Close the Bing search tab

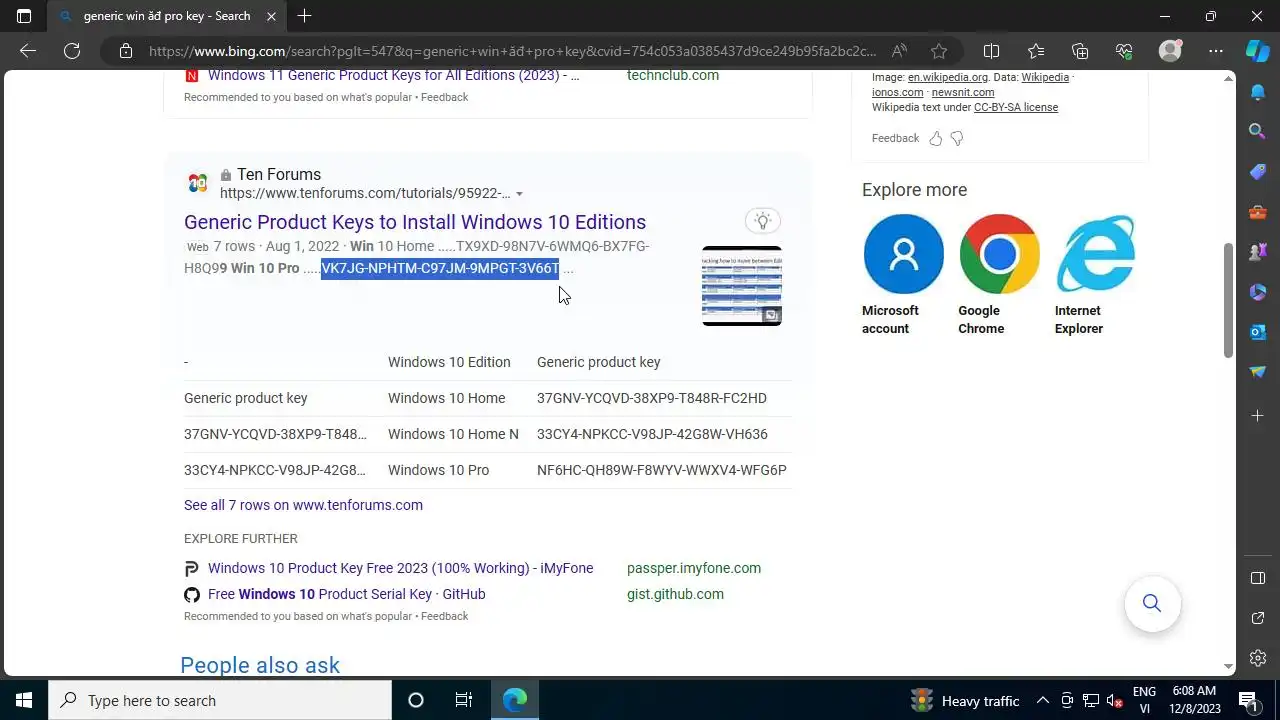[x=271, y=16]
